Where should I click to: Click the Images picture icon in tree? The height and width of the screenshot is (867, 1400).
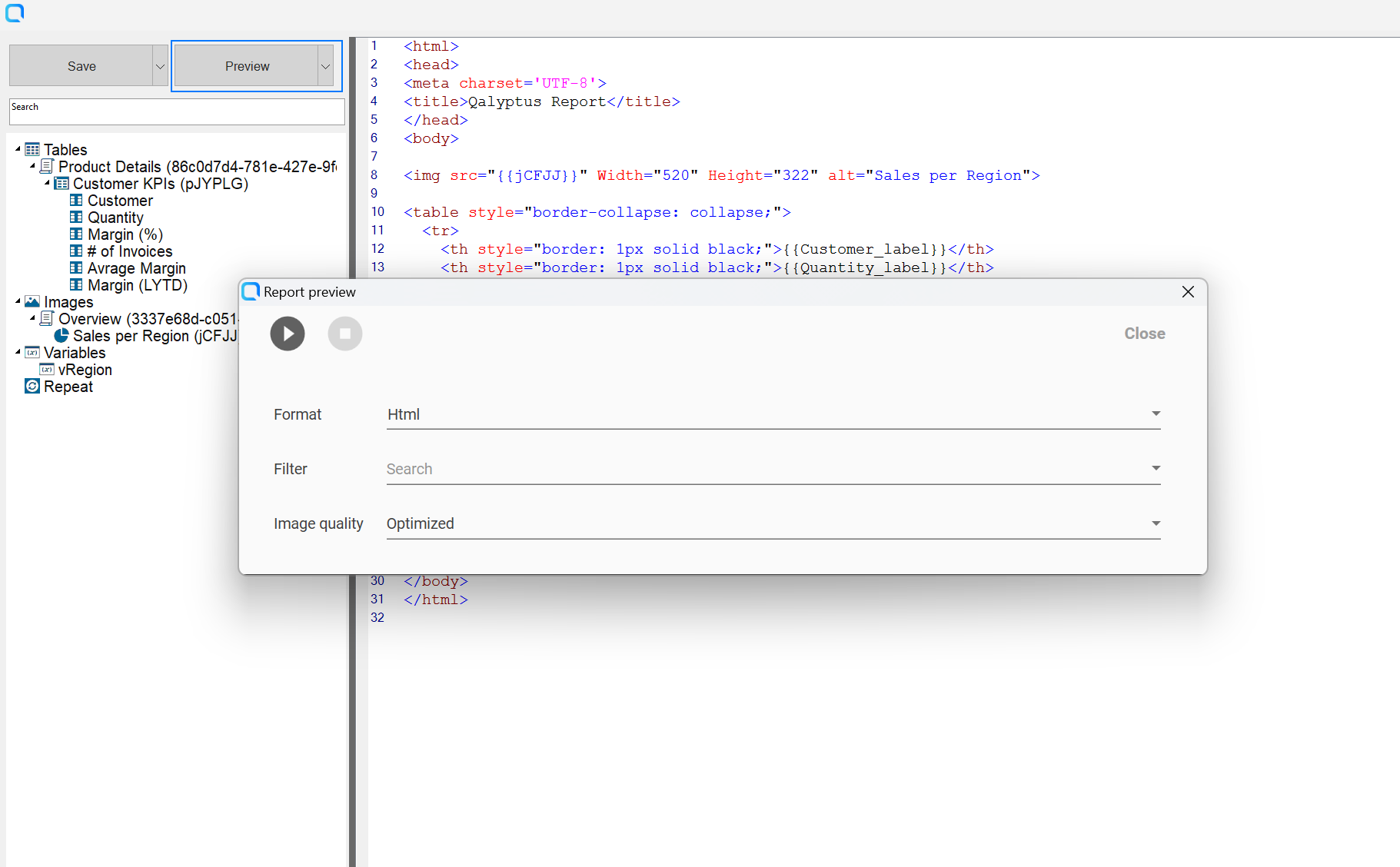point(32,302)
